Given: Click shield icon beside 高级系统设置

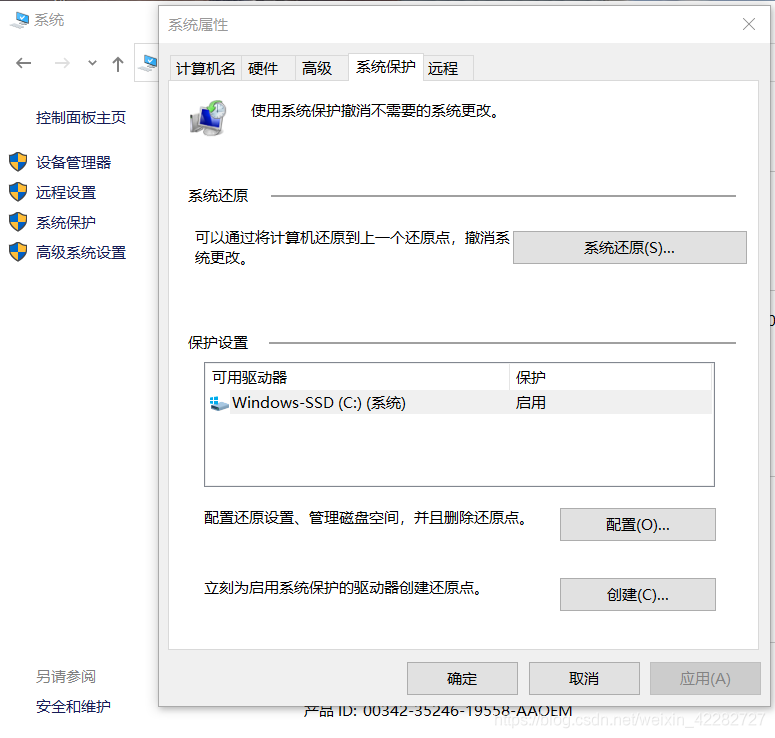Looking at the screenshot, I should tap(18, 252).
